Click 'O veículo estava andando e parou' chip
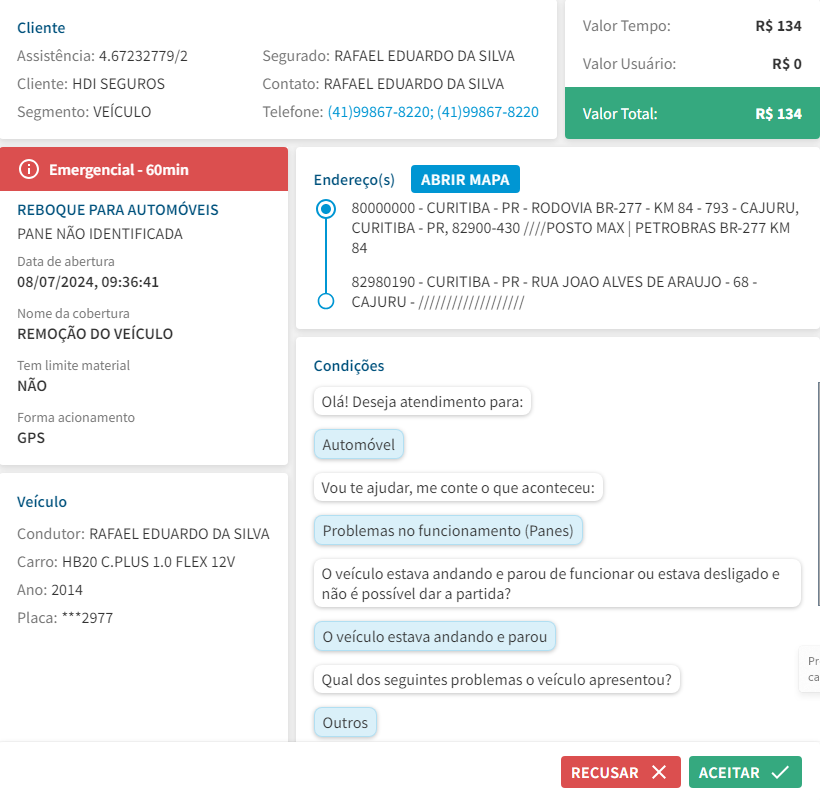The width and height of the screenshot is (820, 800). pos(435,636)
